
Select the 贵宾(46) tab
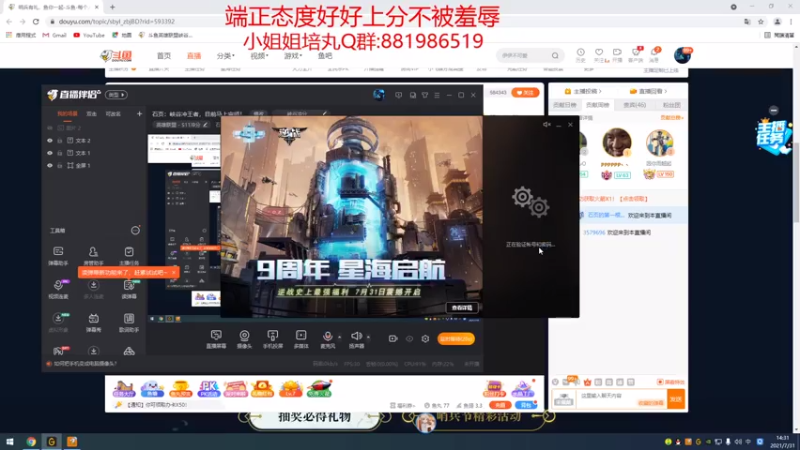point(635,105)
